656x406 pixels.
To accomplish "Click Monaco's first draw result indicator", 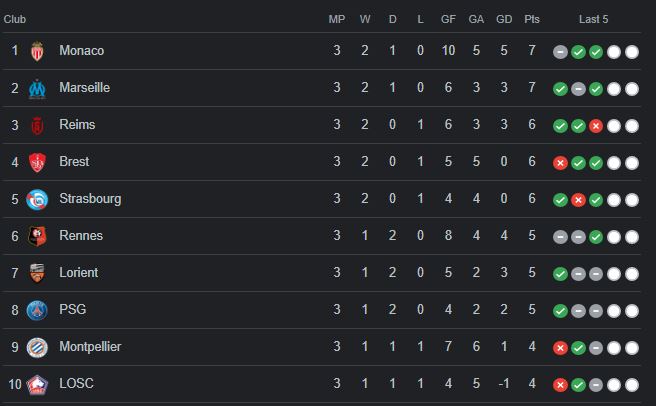I will (560, 52).
